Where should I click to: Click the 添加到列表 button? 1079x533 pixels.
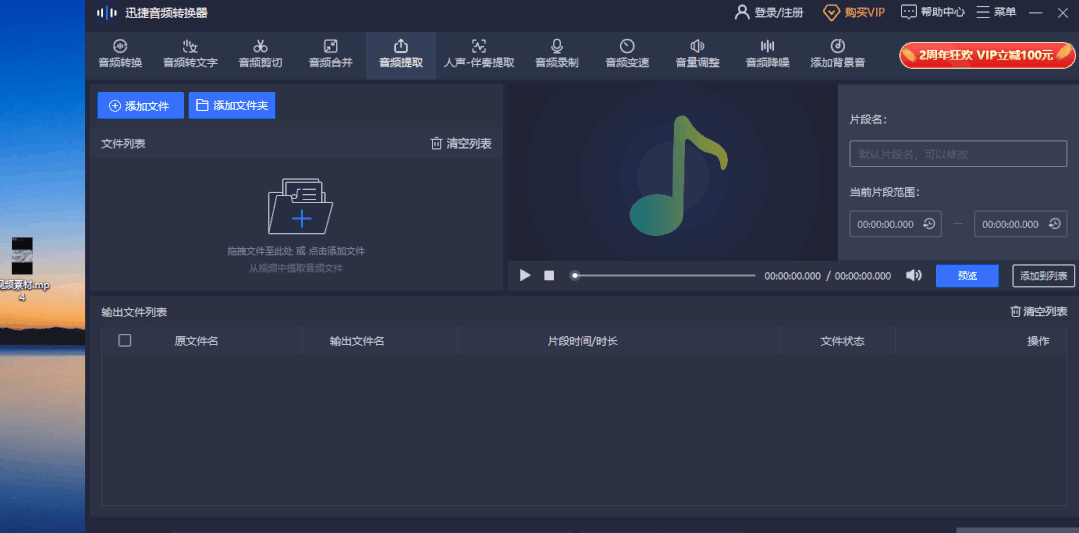coord(1043,275)
